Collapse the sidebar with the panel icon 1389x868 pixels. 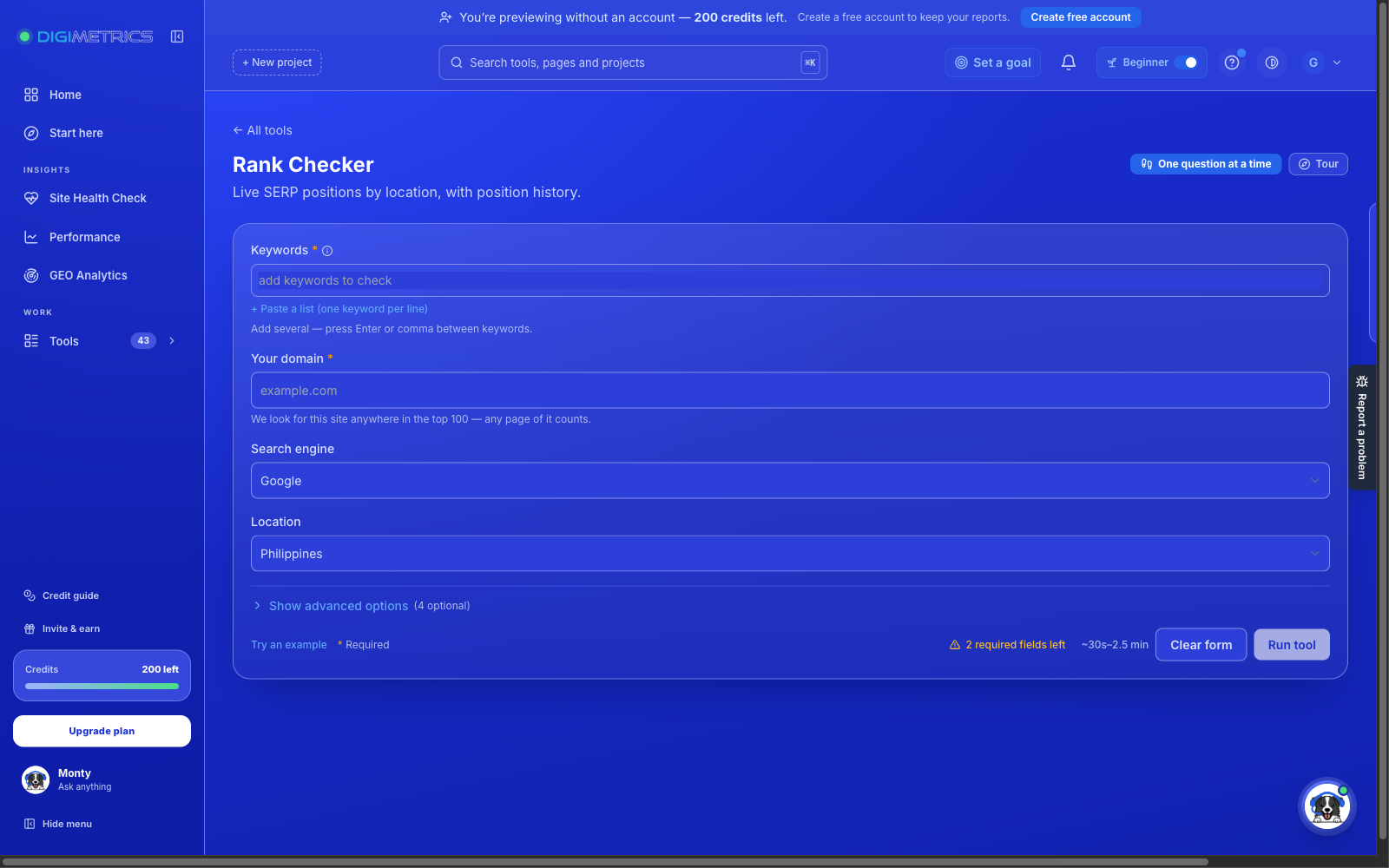click(x=177, y=36)
